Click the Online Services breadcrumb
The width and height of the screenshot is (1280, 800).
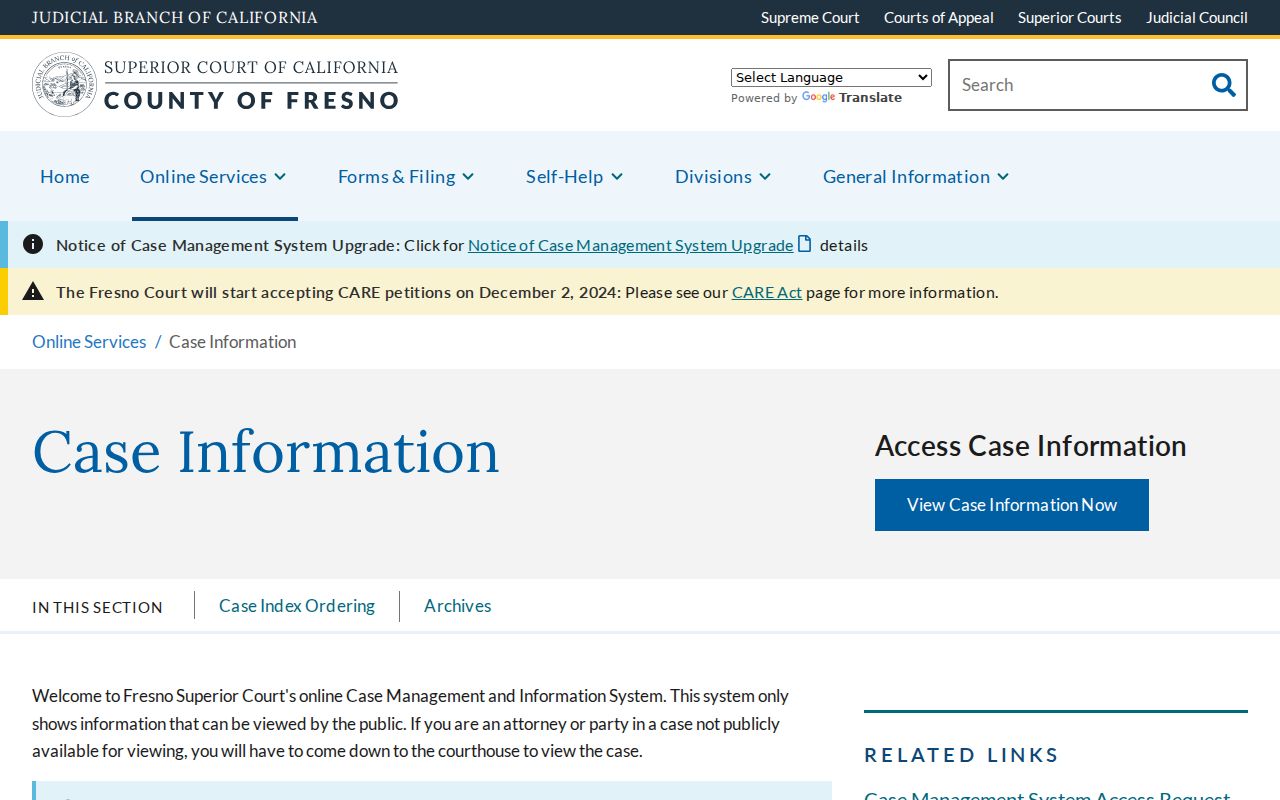click(89, 342)
